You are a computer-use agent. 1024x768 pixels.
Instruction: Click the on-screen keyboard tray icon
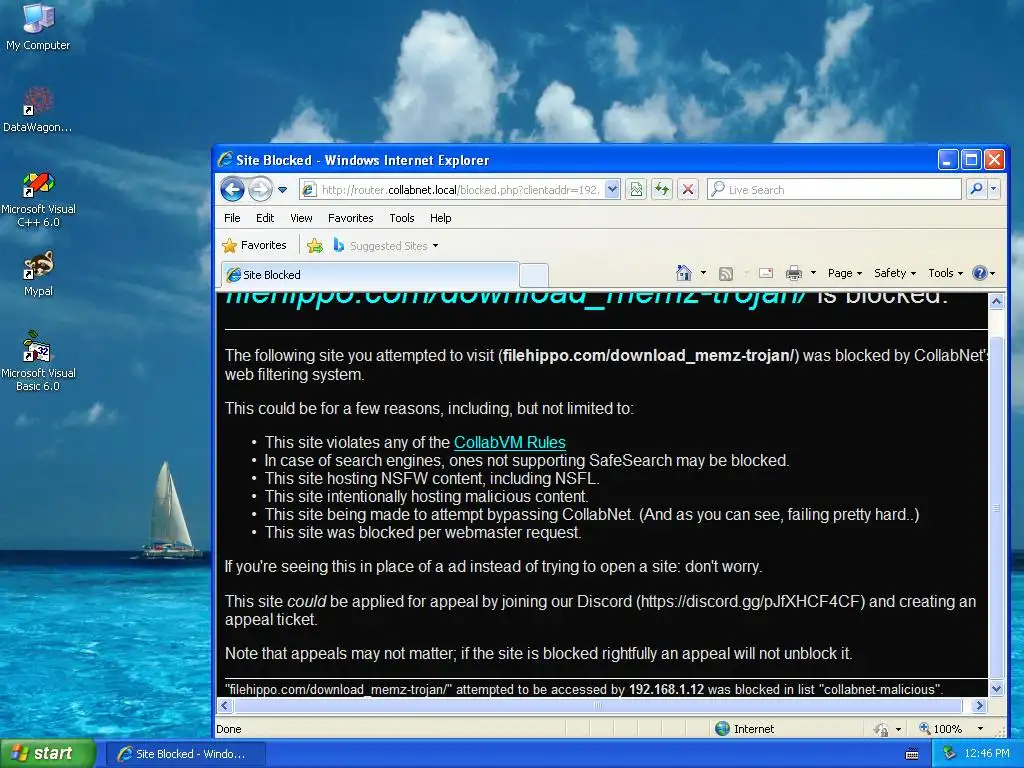912,754
